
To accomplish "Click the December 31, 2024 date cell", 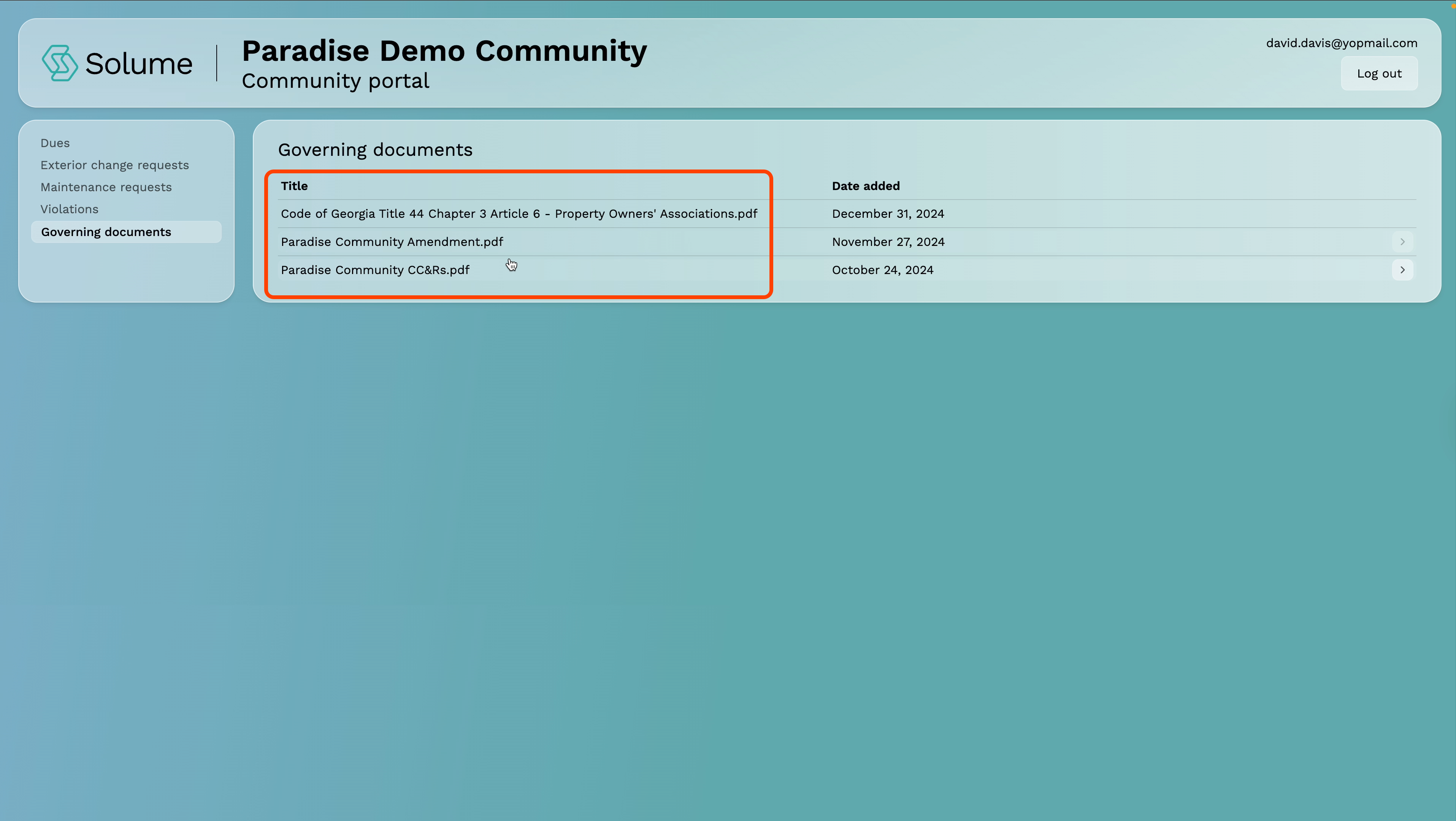I will coord(888,214).
